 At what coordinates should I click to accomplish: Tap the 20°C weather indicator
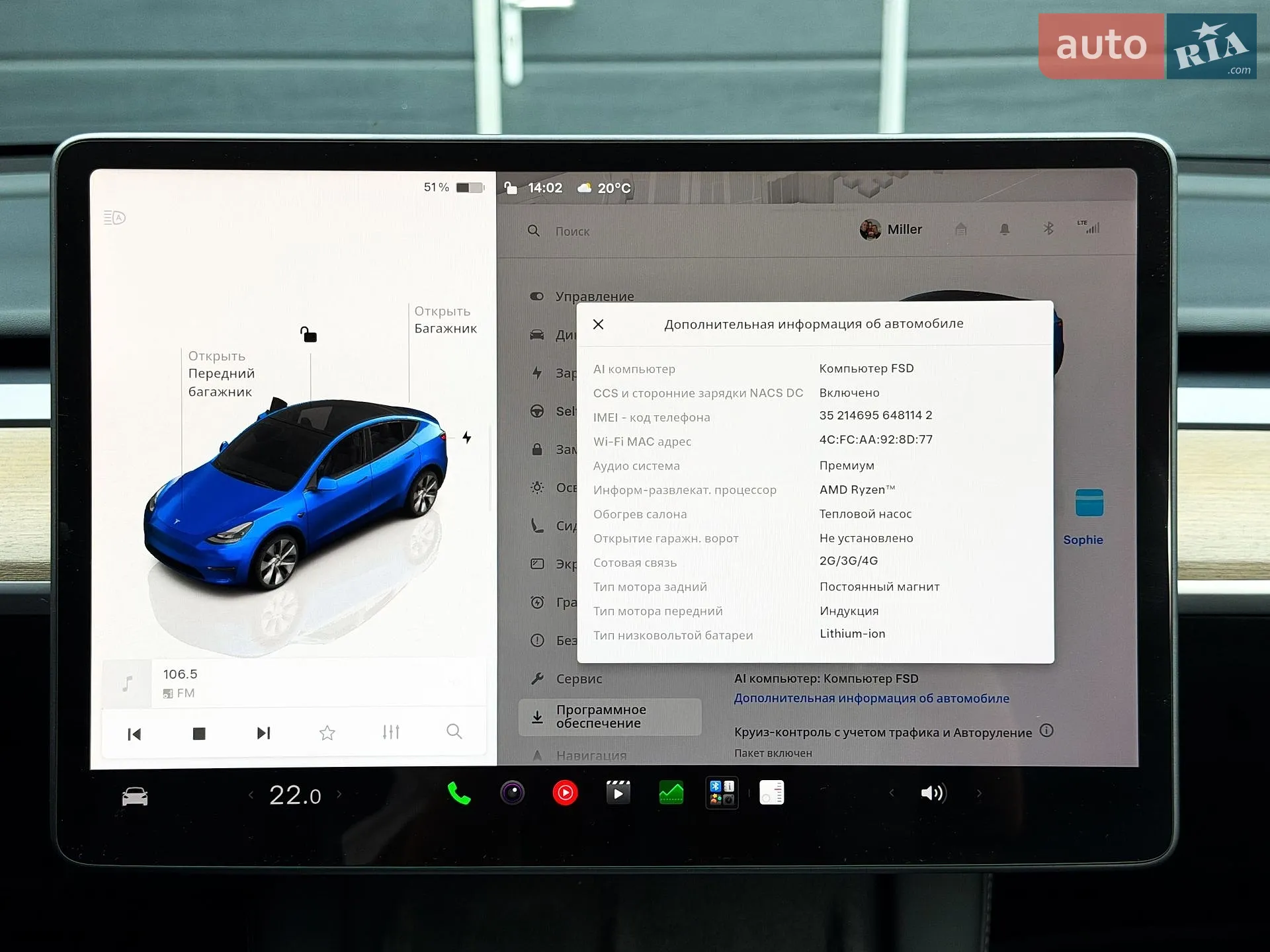[604, 188]
